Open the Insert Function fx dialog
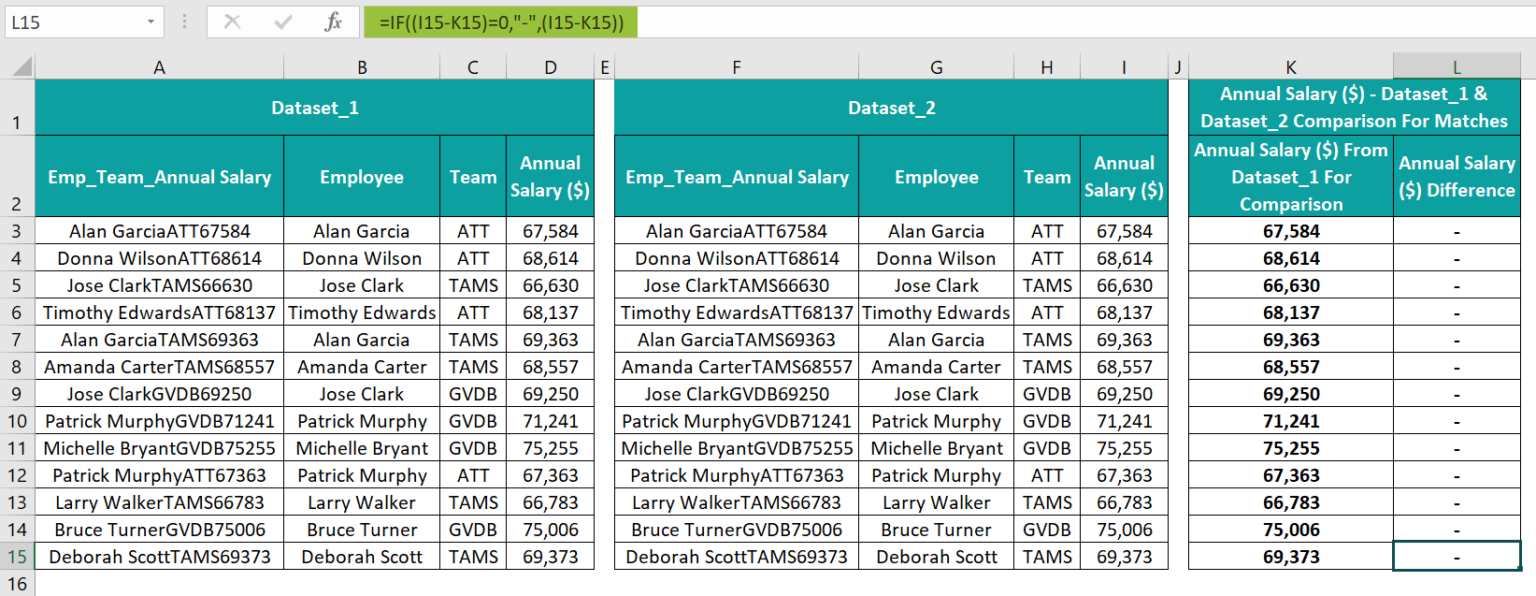 coord(334,21)
